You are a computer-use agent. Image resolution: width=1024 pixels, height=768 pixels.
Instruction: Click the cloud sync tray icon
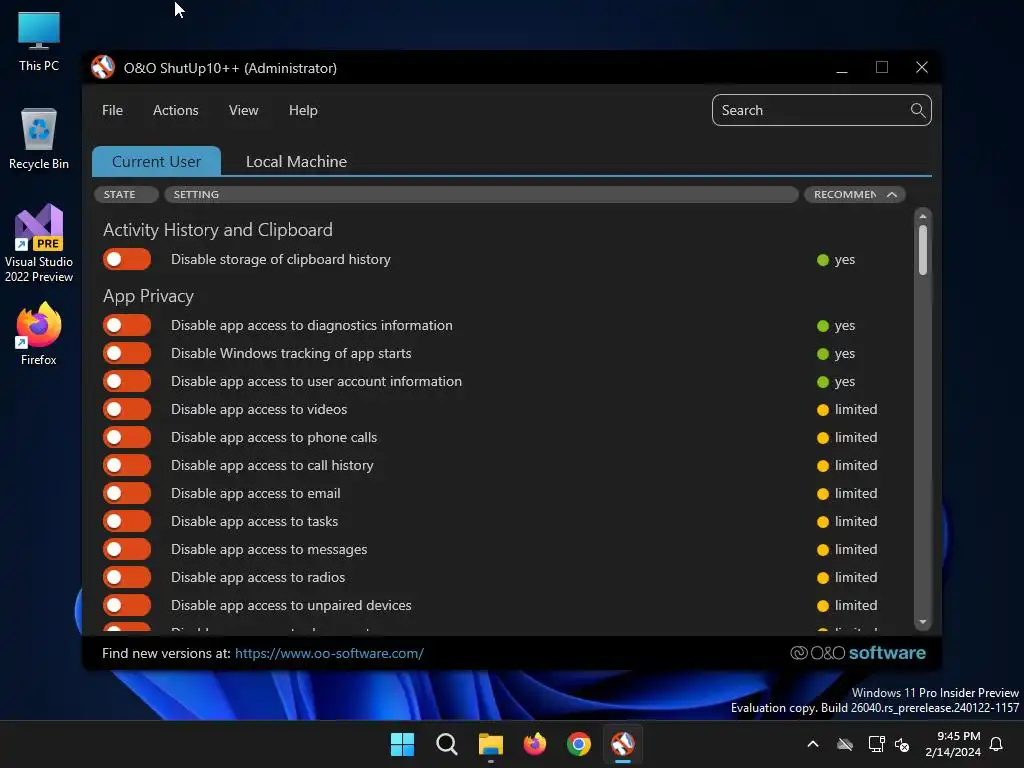[x=845, y=744]
